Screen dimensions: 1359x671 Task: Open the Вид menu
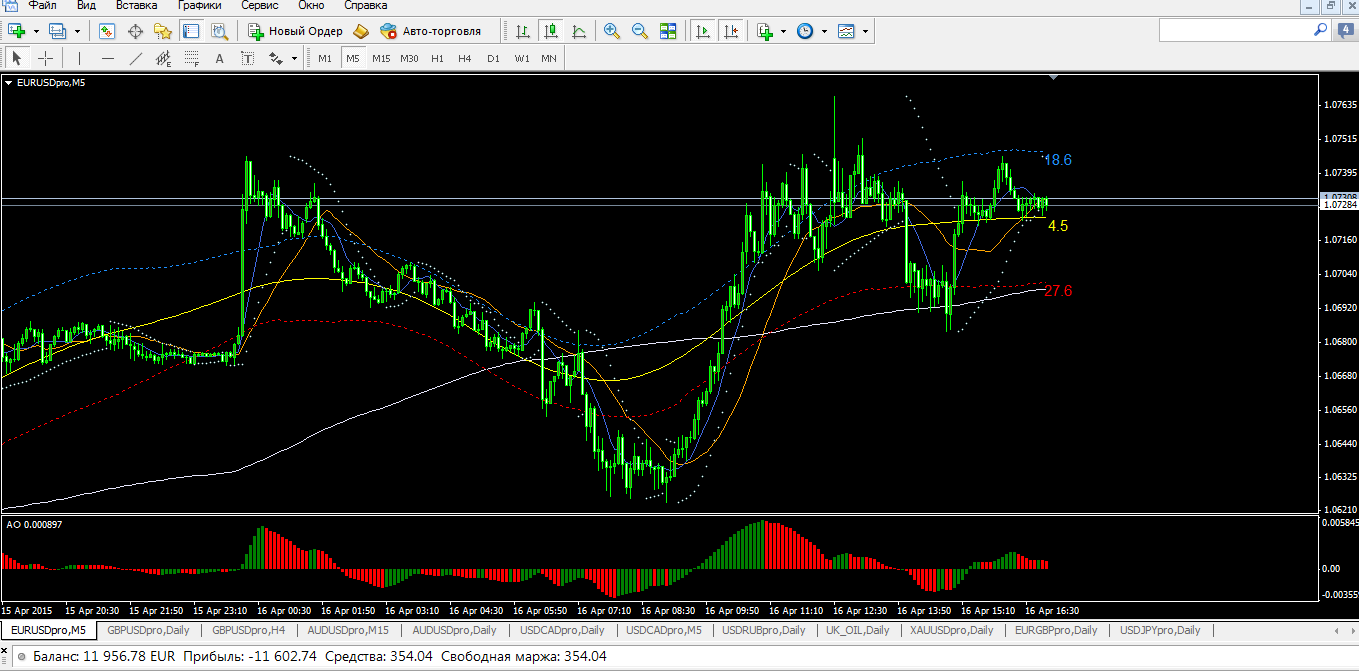tap(86, 6)
